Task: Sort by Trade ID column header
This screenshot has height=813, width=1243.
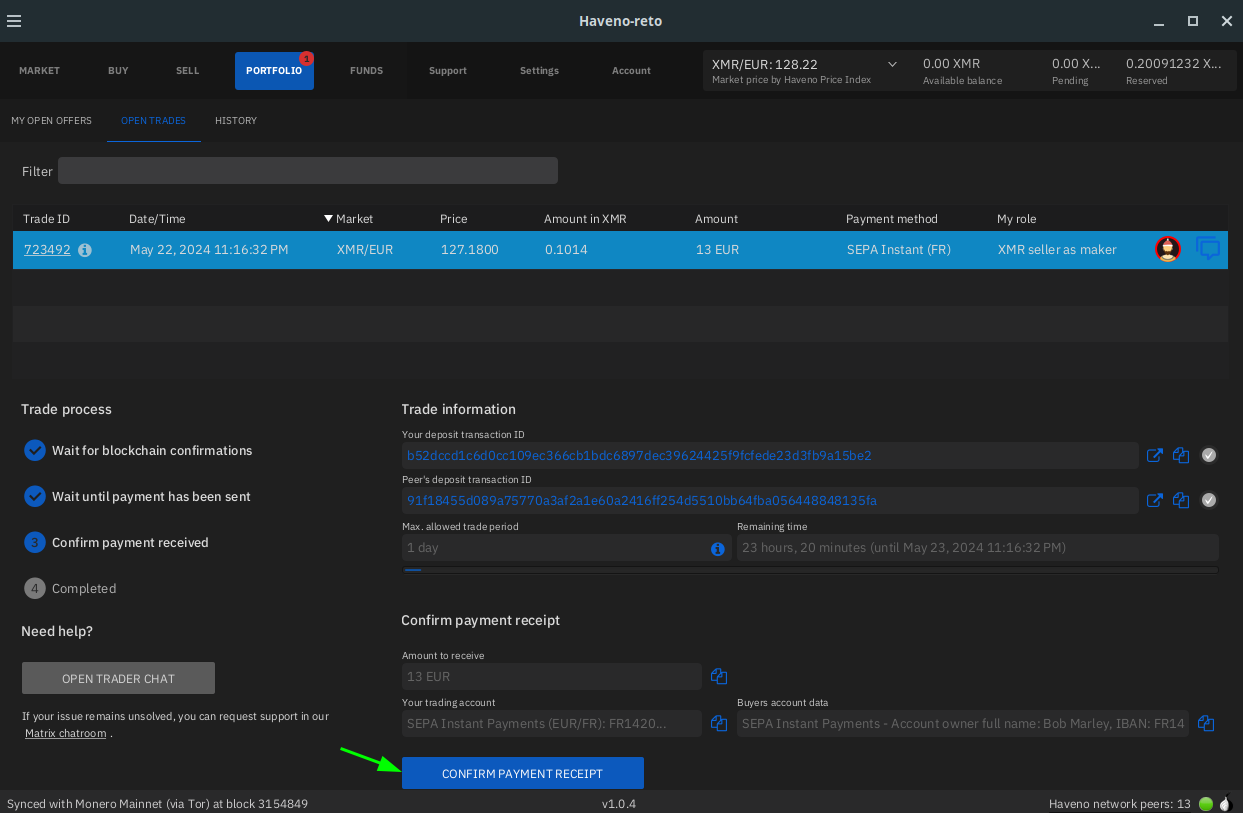Action: click(47, 219)
